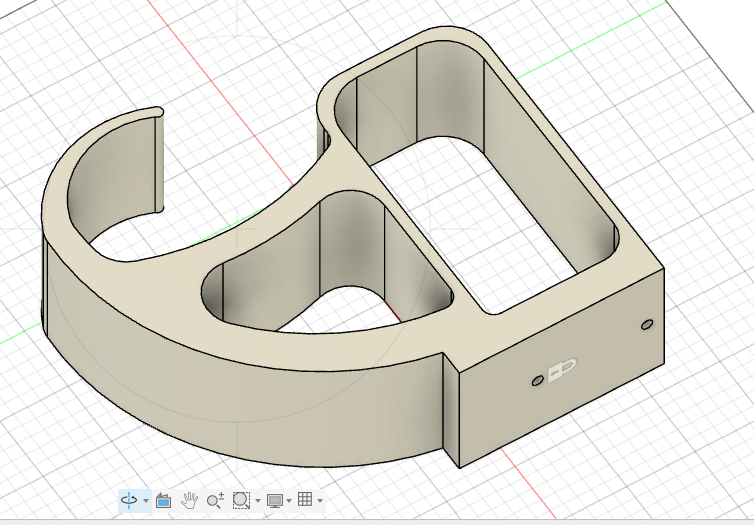Expand the Display Settings dropdown arrow

coord(289,500)
